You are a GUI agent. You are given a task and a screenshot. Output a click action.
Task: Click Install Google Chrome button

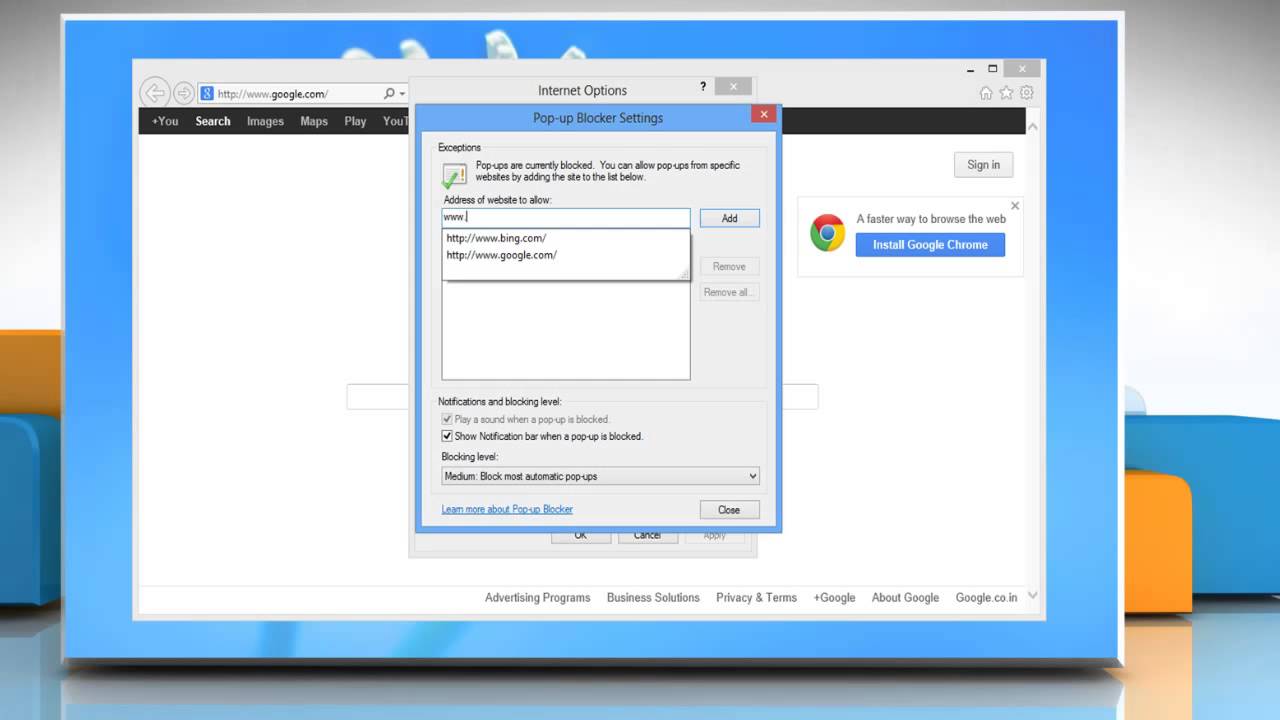930,244
